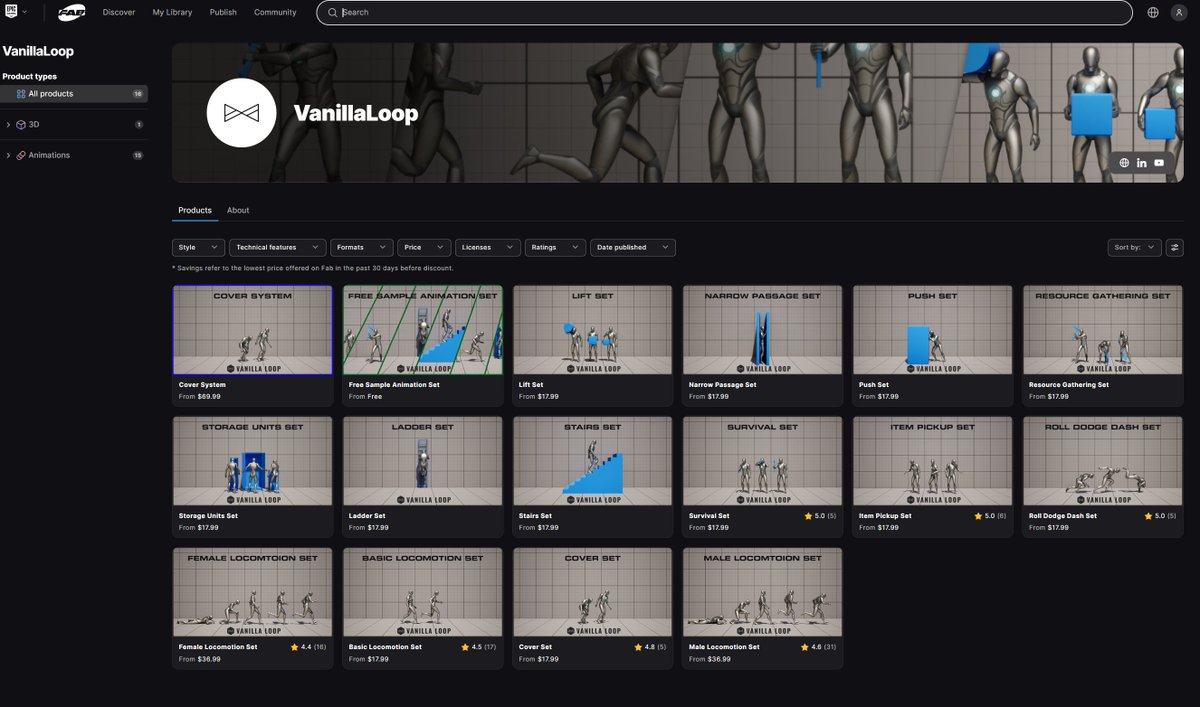Viewport: 1200px width, 707px height.
Task: Open the Lift Set thumbnail
Action: click(592, 330)
